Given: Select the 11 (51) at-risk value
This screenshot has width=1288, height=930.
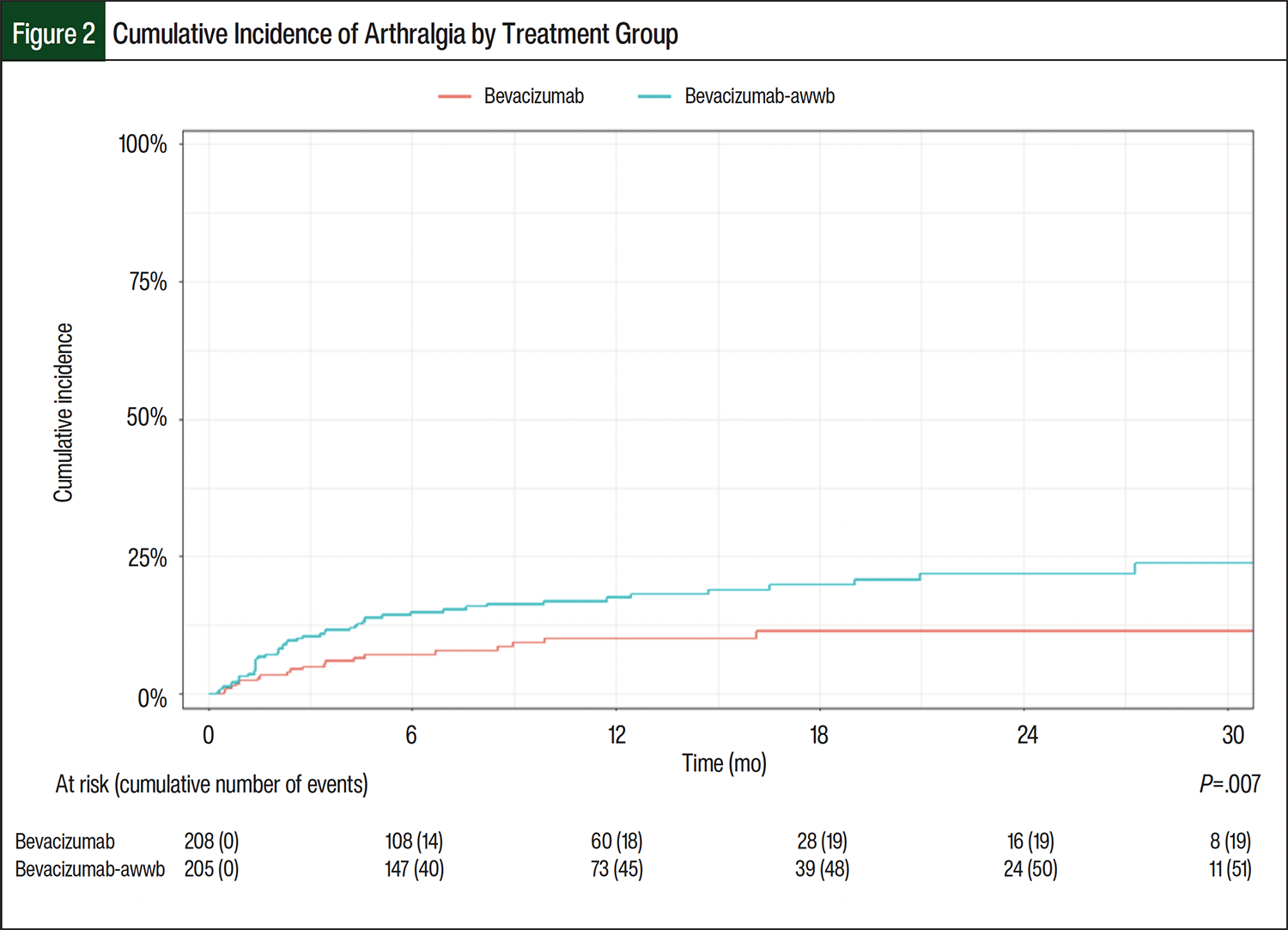Looking at the screenshot, I should (x=1230, y=869).
